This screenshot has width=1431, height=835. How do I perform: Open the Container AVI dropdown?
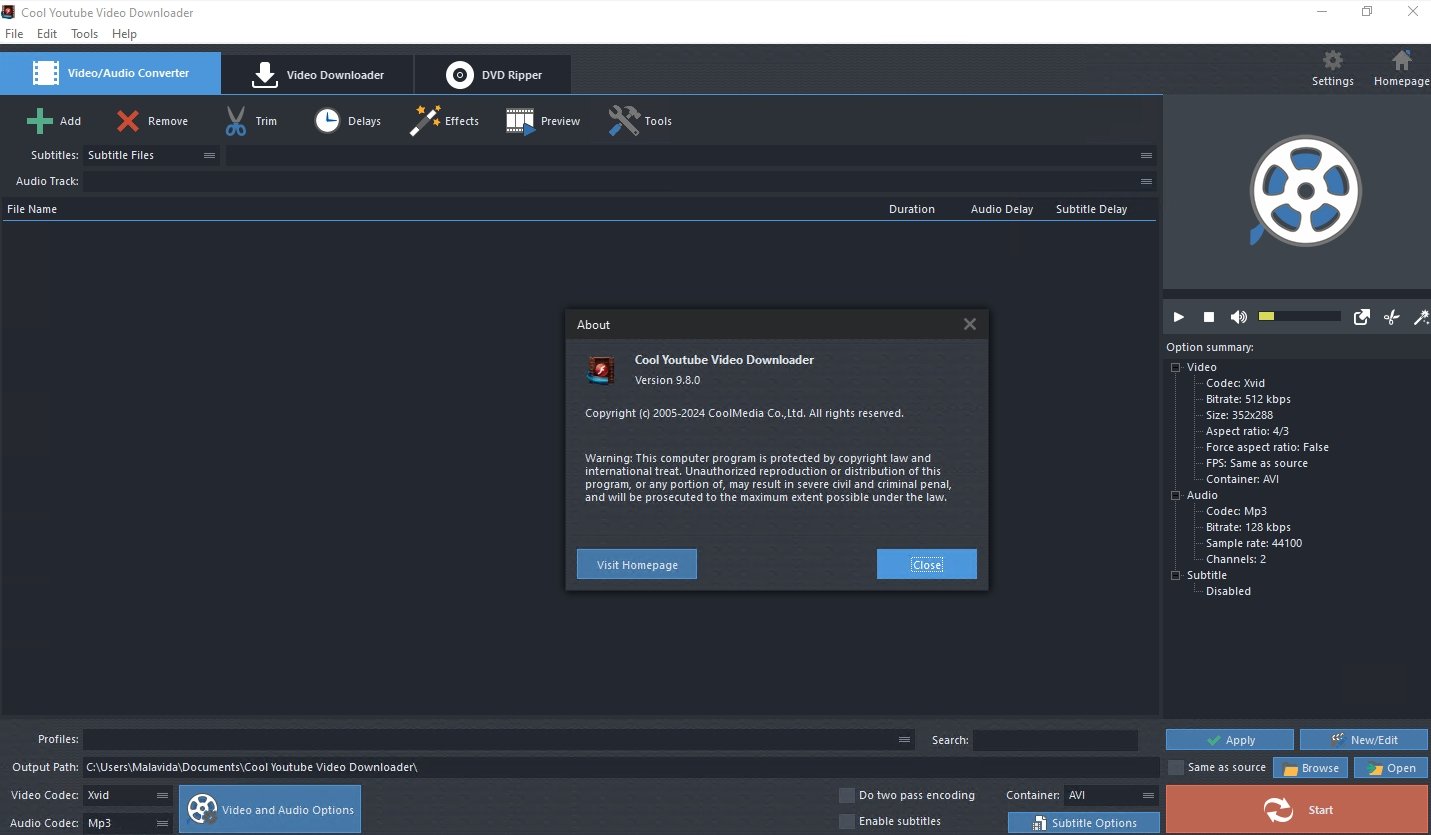1111,795
